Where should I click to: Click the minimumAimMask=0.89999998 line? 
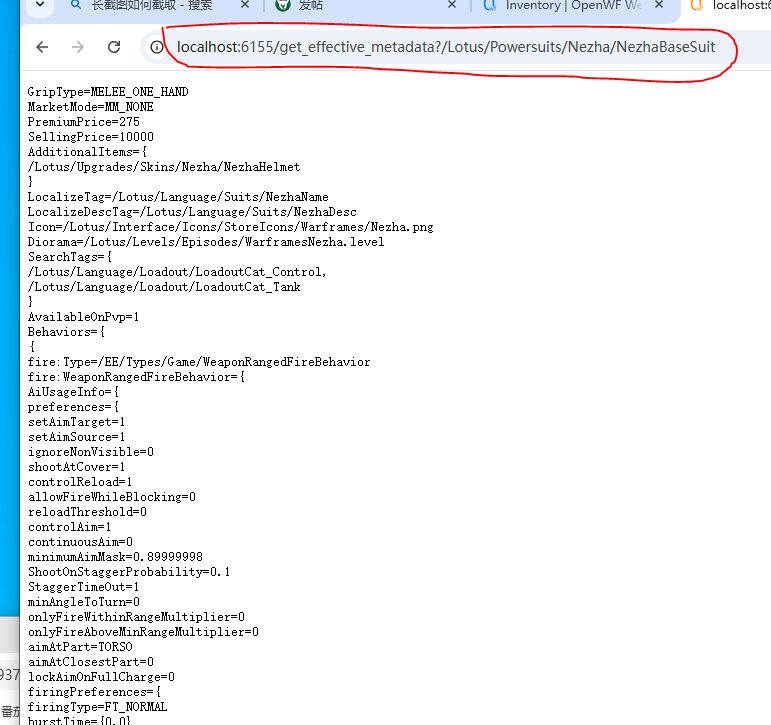tap(115, 557)
